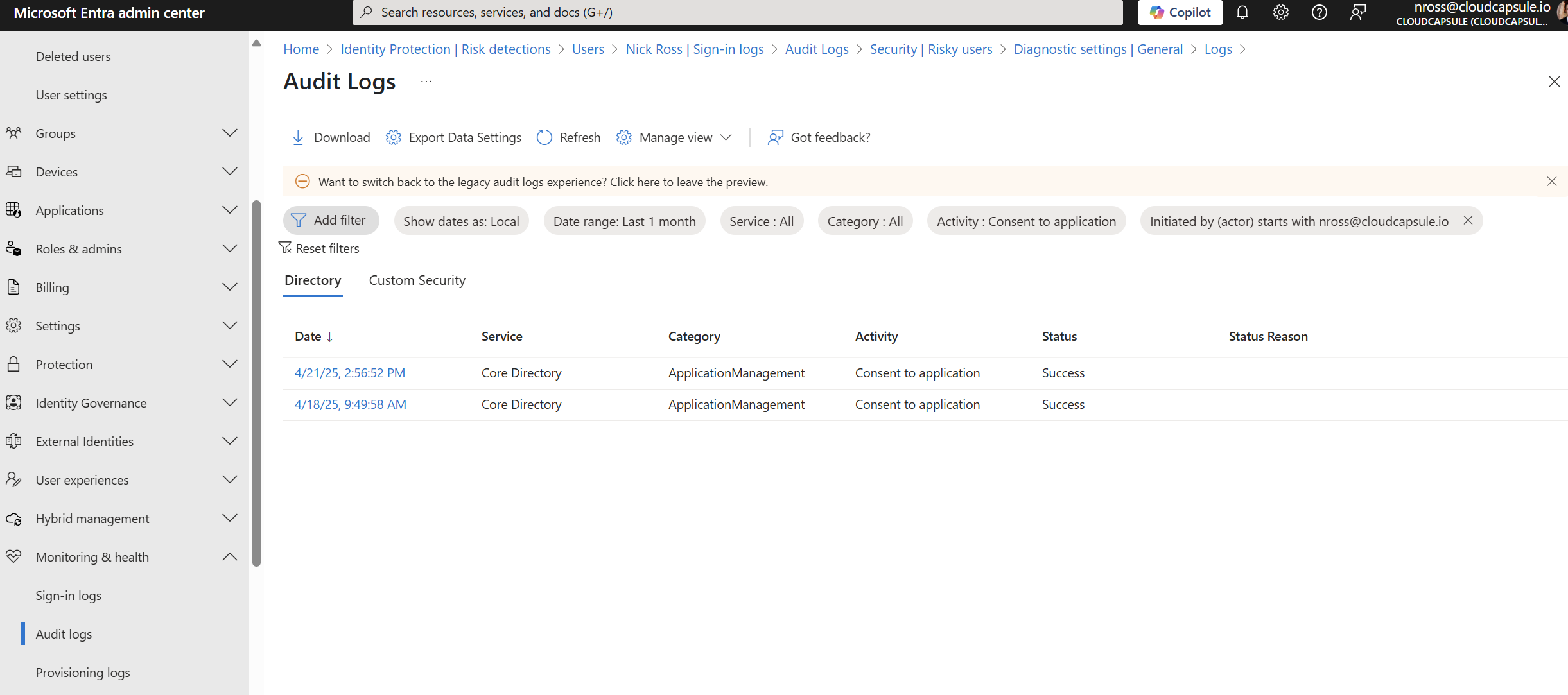
Task: Click the Audit logs sidebar item
Action: pos(64,634)
